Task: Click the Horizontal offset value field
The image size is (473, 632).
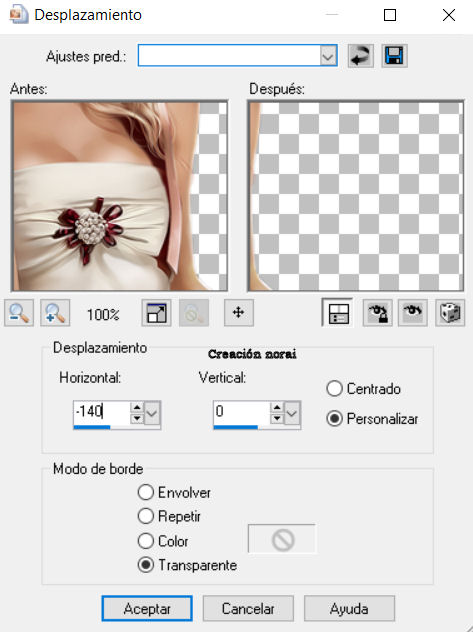Action: [x=102, y=412]
